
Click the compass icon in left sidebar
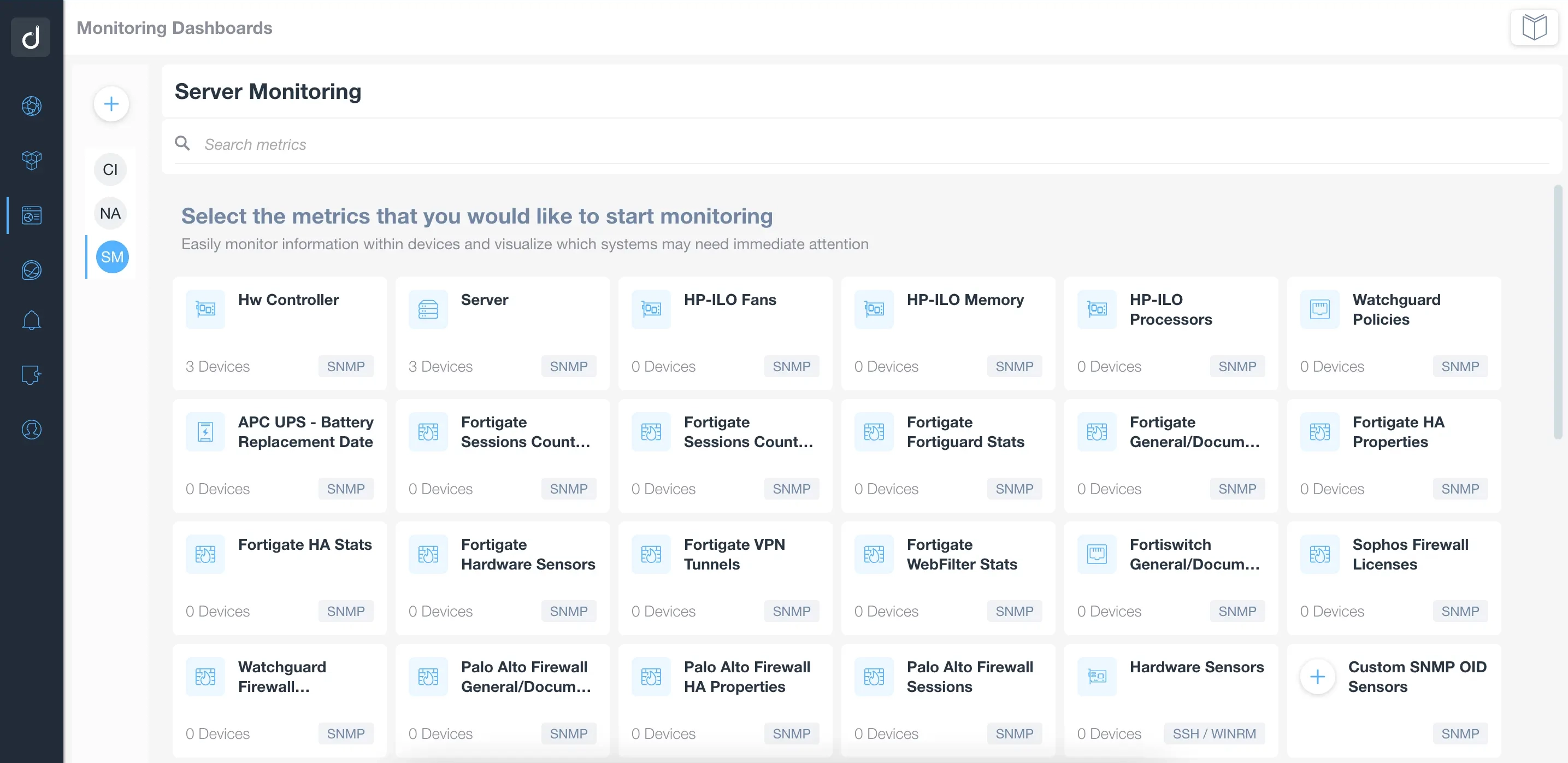tap(32, 270)
